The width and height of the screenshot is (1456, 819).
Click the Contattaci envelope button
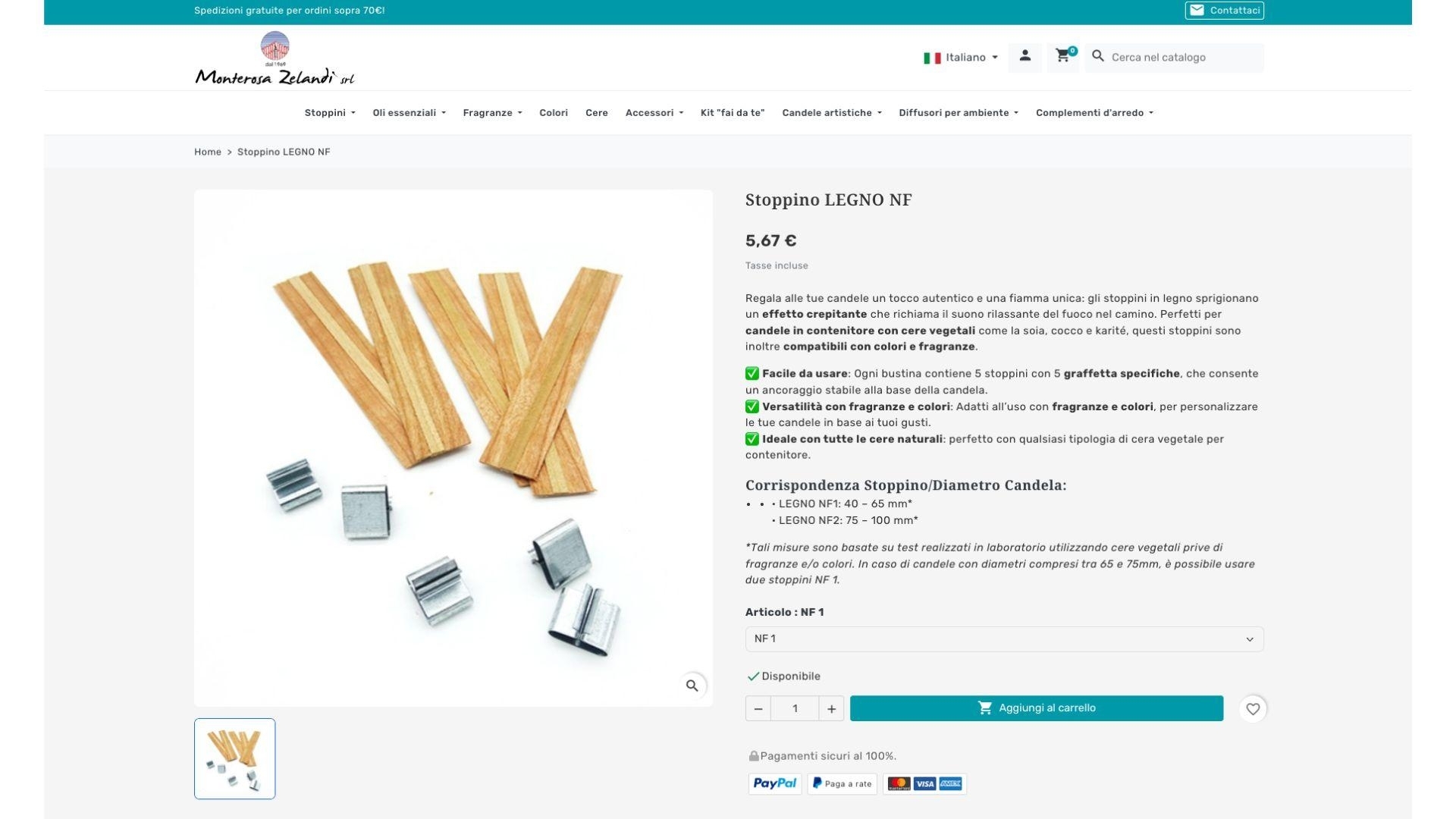pyautogui.click(x=1225, y=11)
